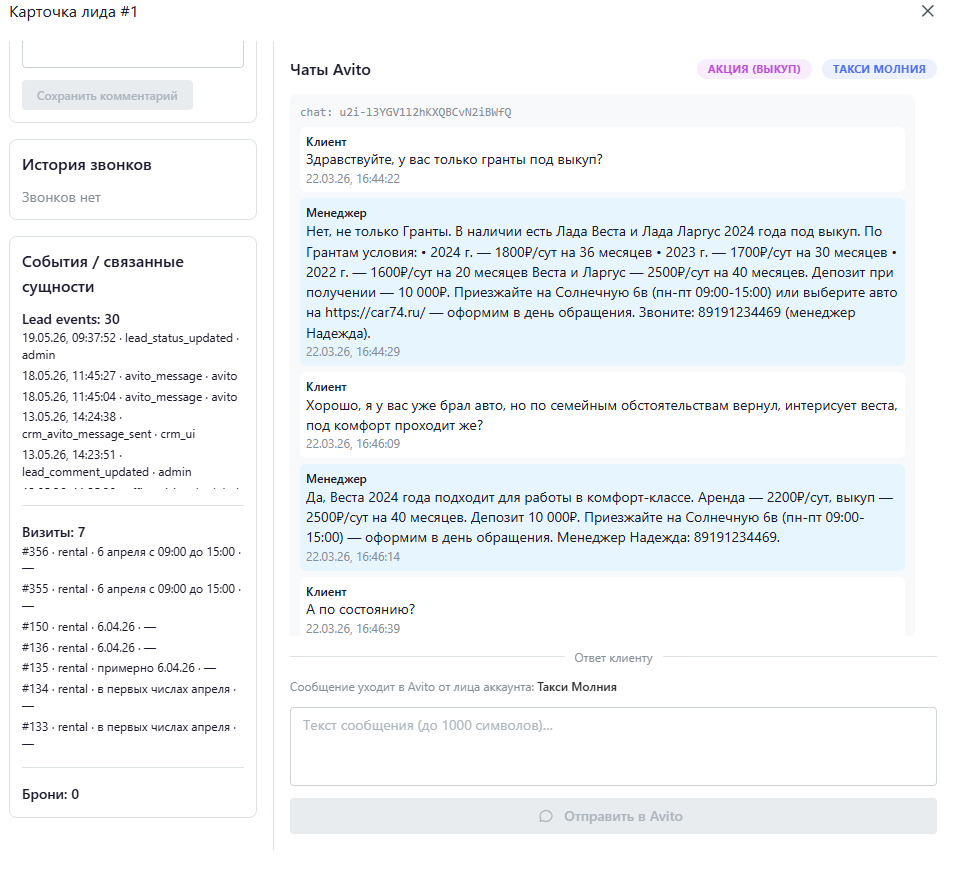Click the Звонков нет text
953x879 pixels.
61,198
